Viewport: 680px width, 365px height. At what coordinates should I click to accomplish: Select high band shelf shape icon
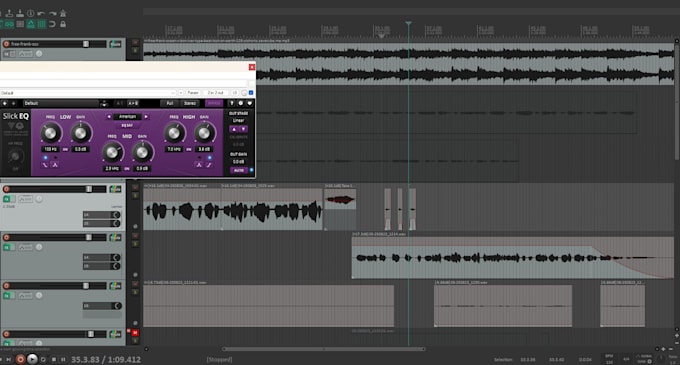209,165
